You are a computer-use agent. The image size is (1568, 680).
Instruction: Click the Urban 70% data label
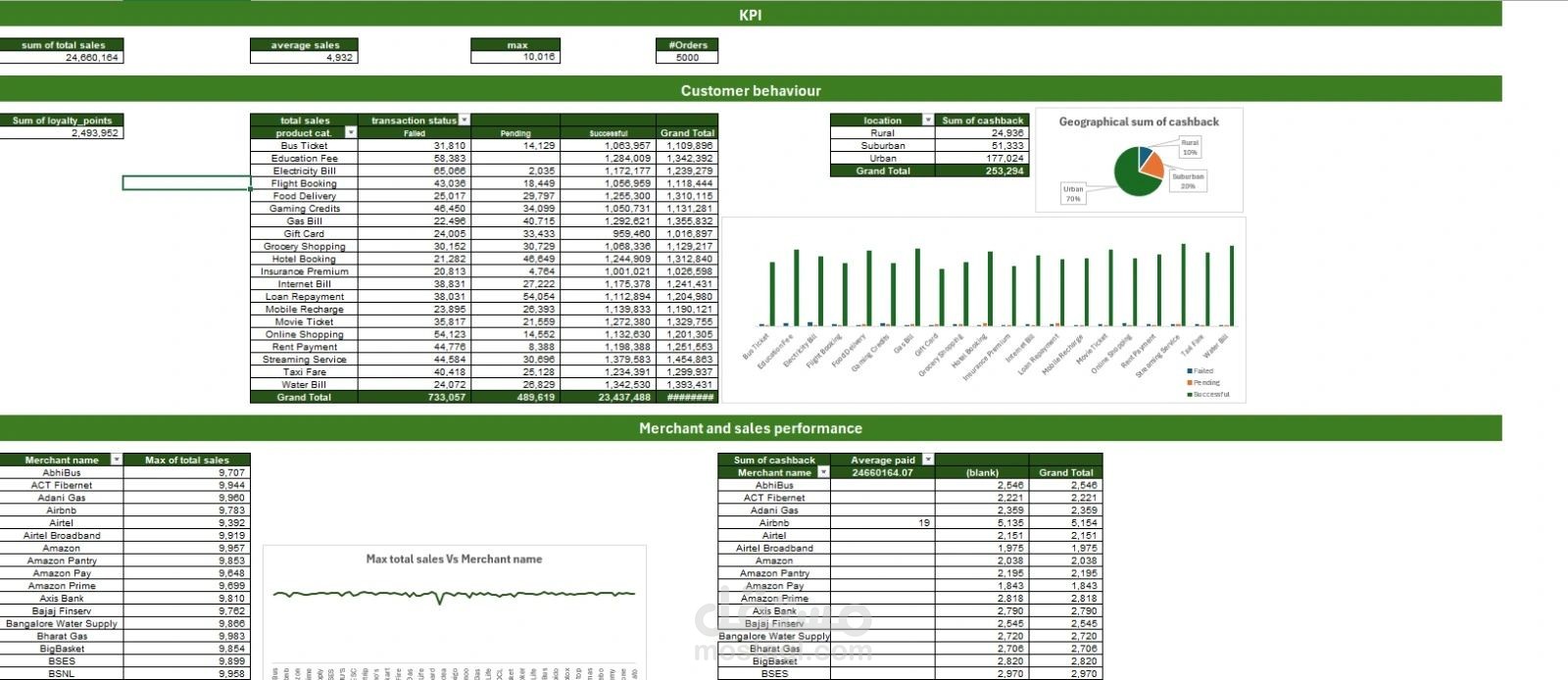1073,194
